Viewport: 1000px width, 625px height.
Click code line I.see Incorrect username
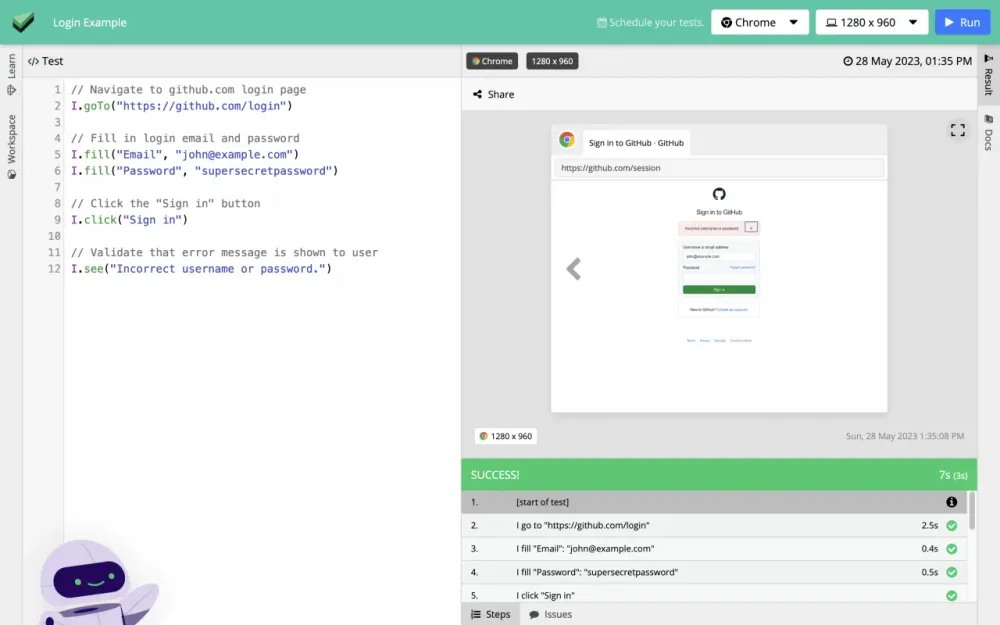[x=201, y=268]
